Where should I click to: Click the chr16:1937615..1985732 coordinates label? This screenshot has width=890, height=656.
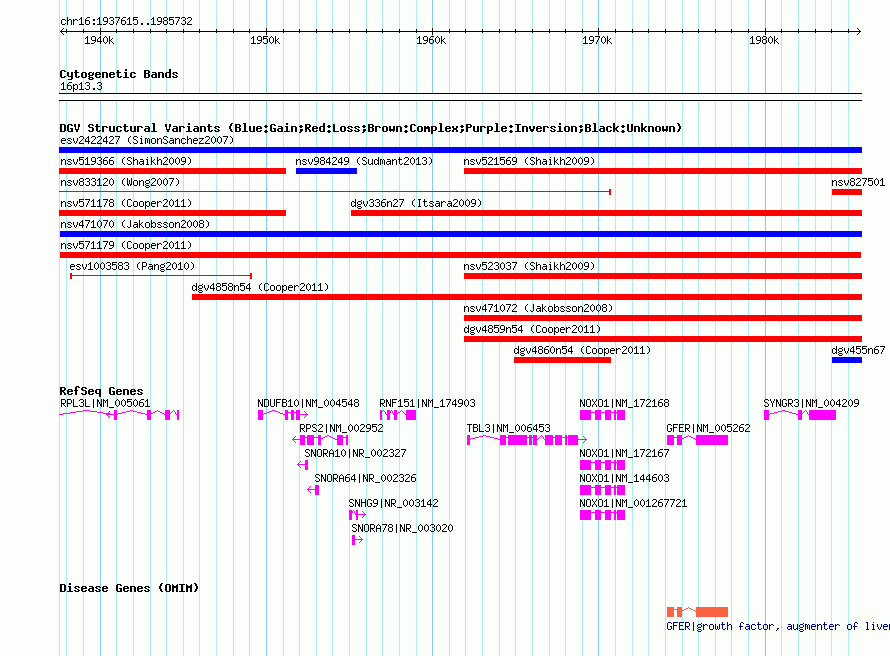(x=126, y=22)
